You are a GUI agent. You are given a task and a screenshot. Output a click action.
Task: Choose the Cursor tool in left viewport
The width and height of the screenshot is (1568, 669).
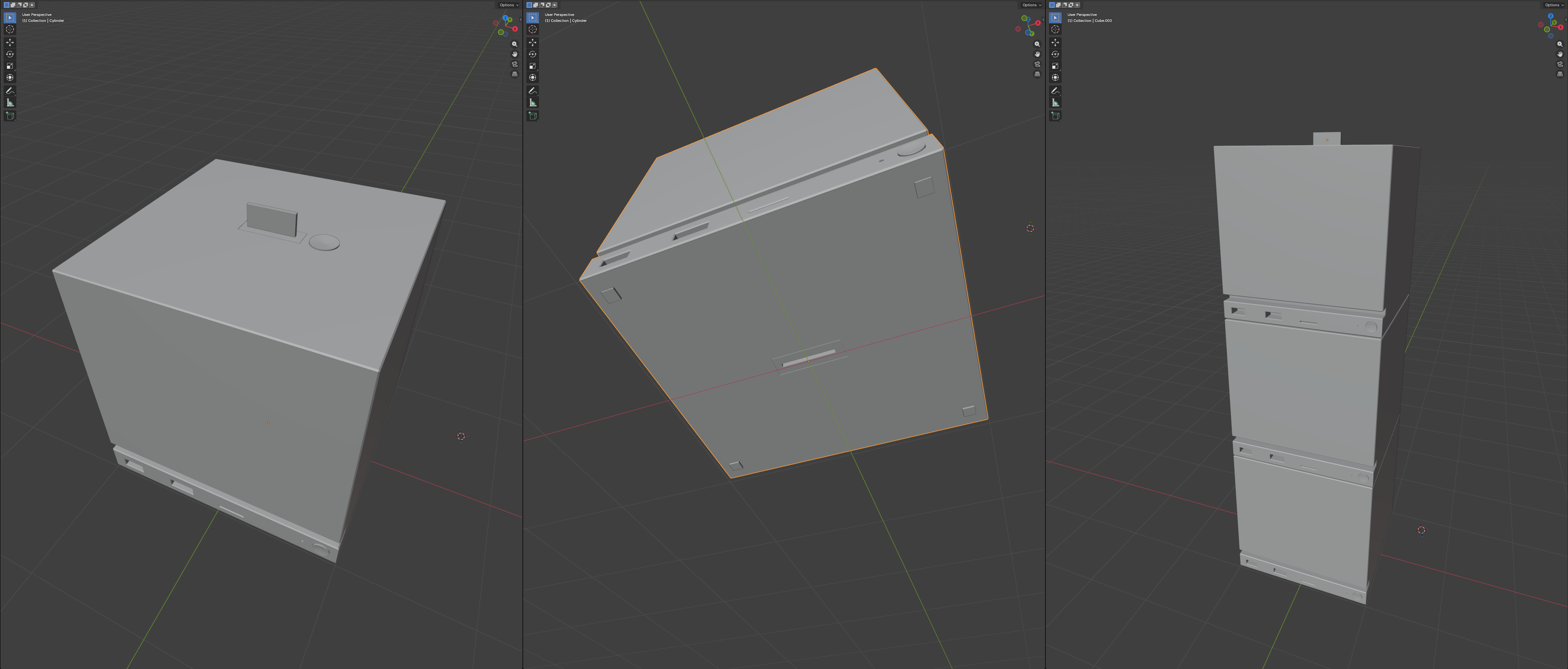click(x=10, y=29)
